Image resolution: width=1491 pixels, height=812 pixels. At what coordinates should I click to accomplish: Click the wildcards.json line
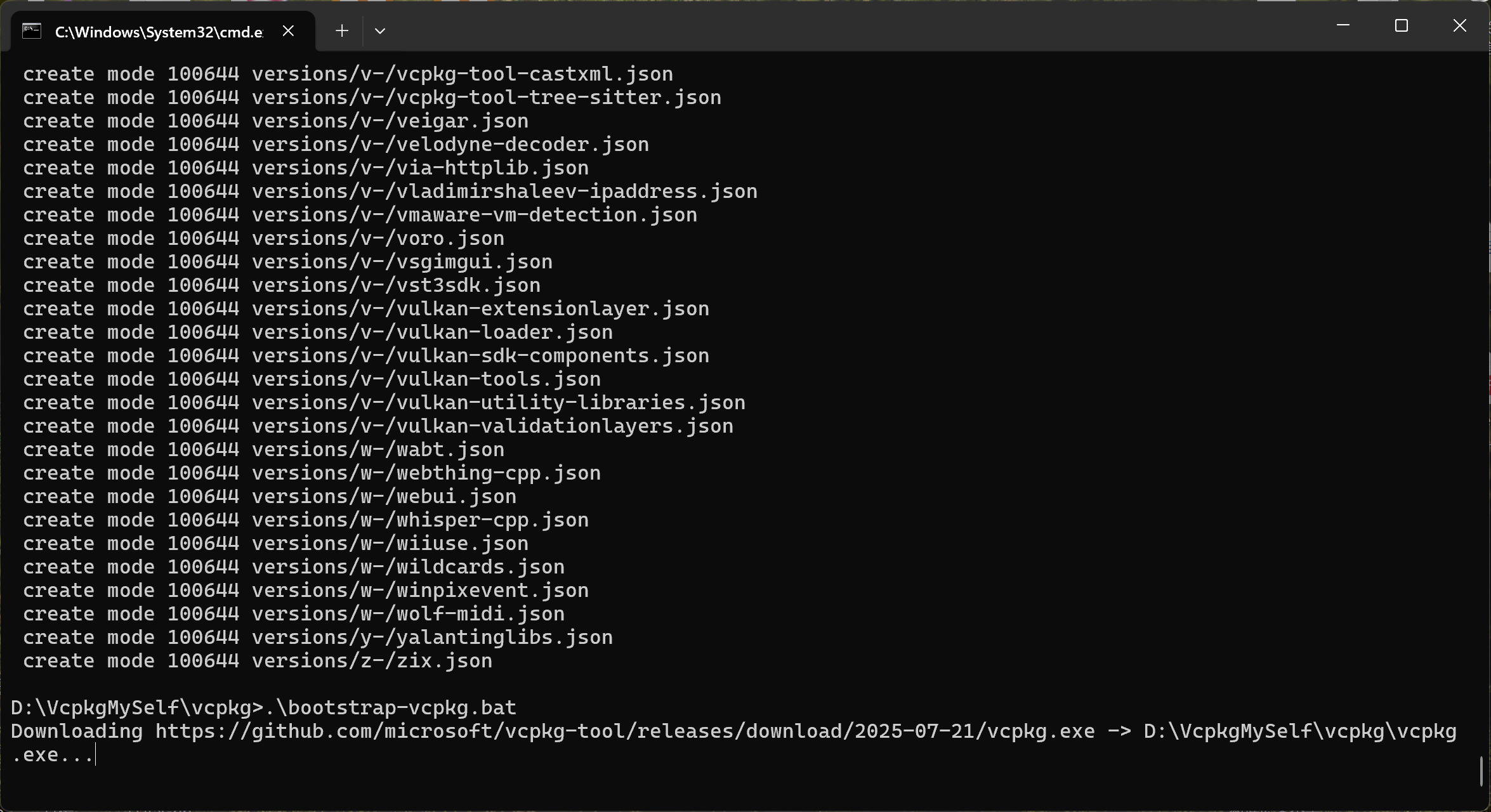tap(294, 567)
